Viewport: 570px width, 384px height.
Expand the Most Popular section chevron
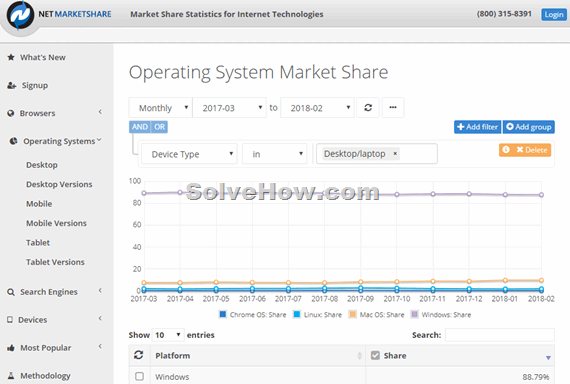point(100,346)
